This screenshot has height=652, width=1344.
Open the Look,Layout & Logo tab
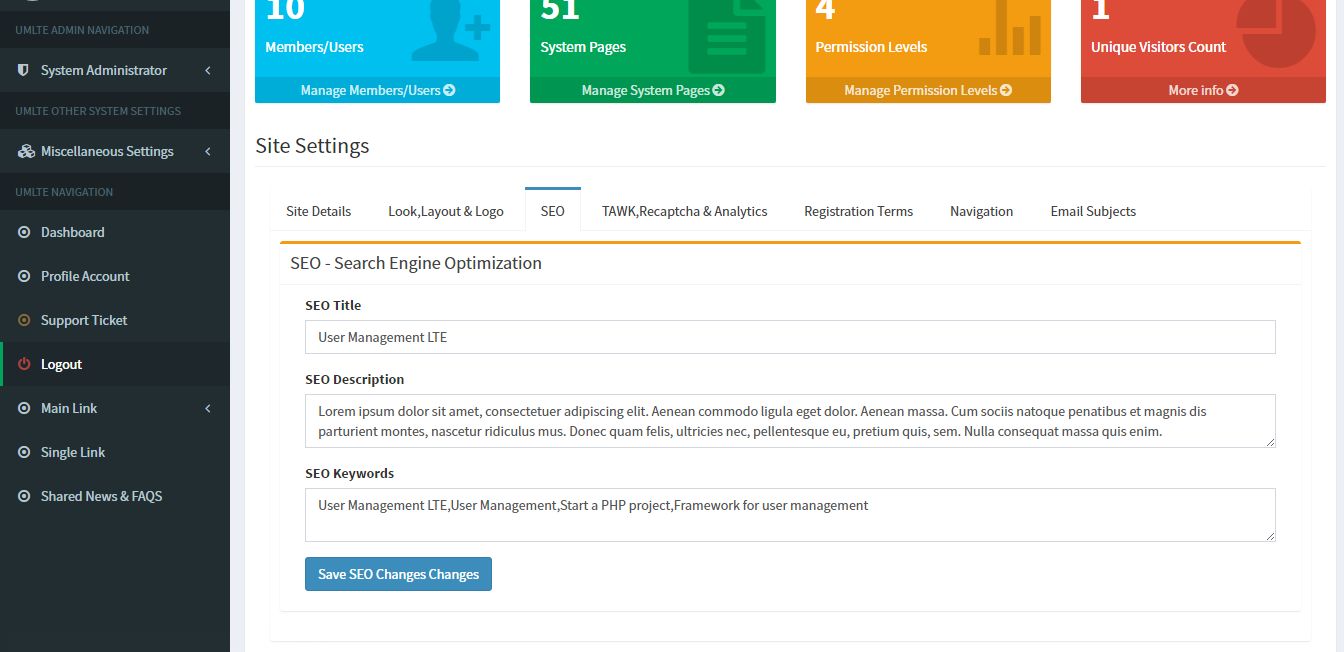pyautogui.click(x=445, y=211)
